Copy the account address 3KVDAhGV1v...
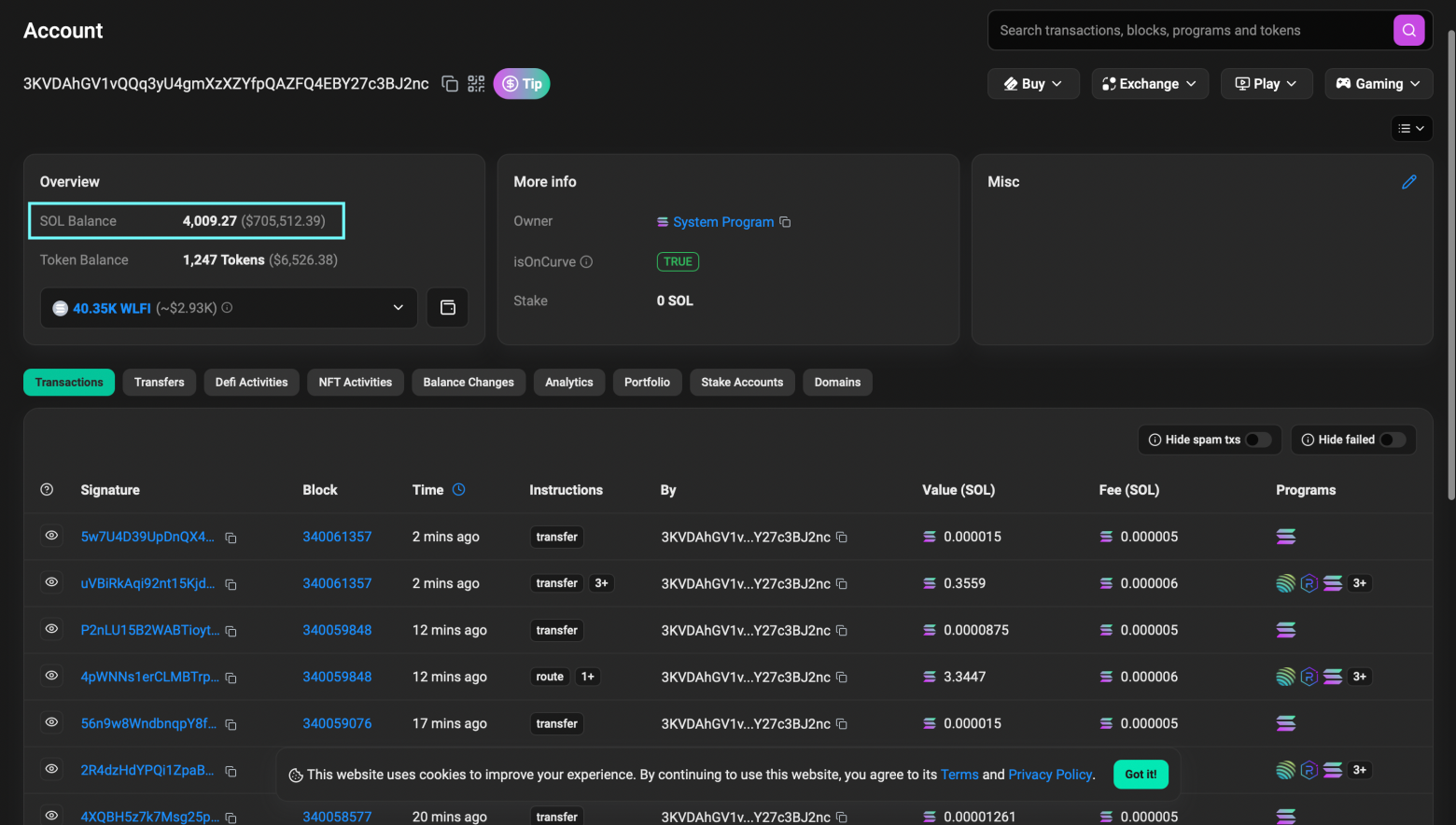Screen dimensions: 1456x825 [x=449, y=83]
